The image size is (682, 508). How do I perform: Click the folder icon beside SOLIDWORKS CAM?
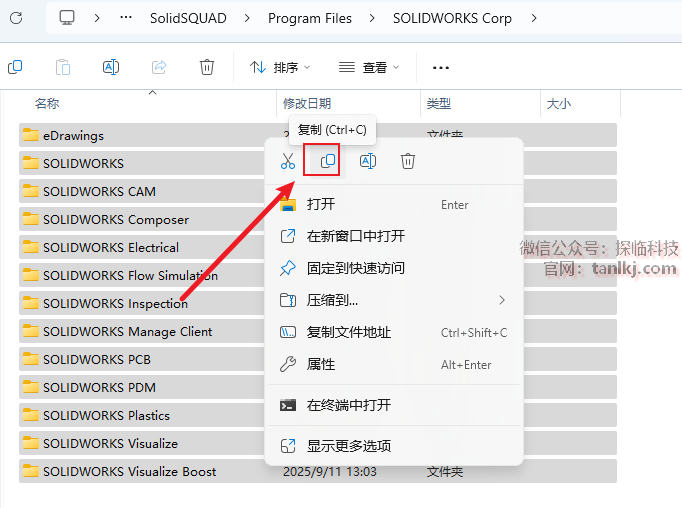coord(30,191)
